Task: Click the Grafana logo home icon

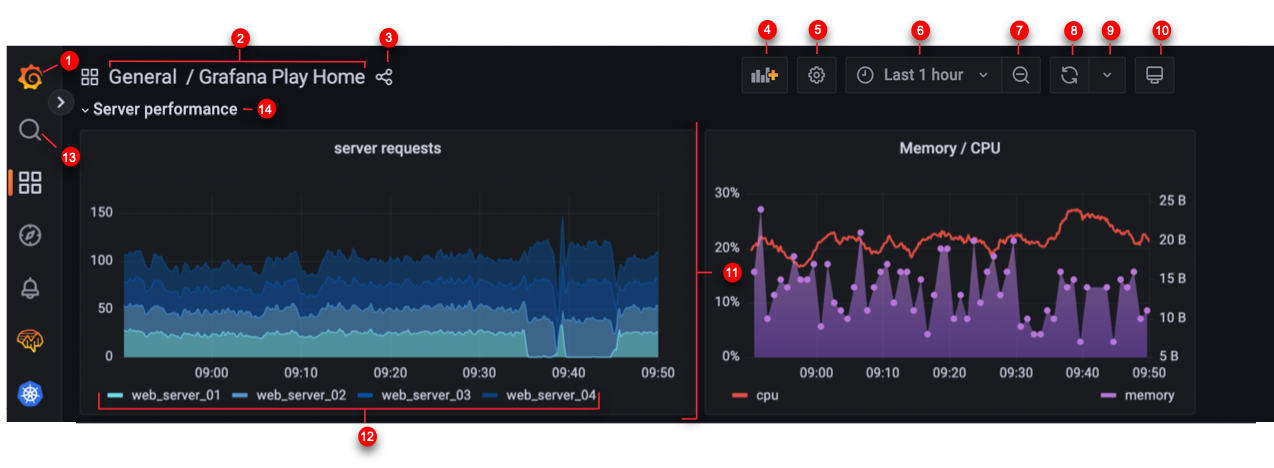Action: tap(31, 76)
